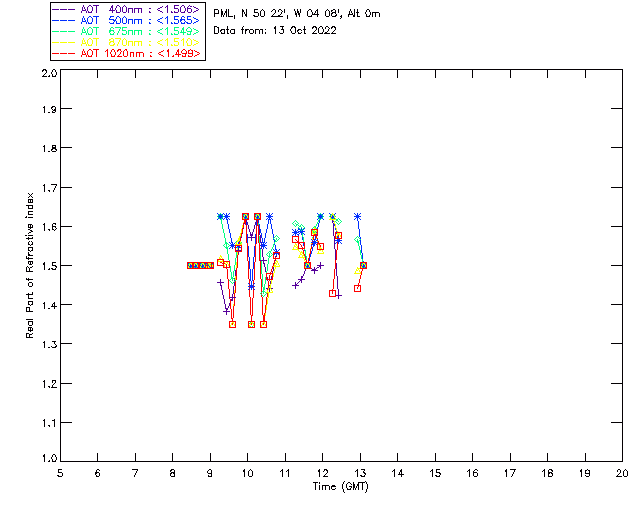The height and width of the screenshot is (512, 640).
Task: Click the x-axis tick label 13
Action: tap(360, 473)
